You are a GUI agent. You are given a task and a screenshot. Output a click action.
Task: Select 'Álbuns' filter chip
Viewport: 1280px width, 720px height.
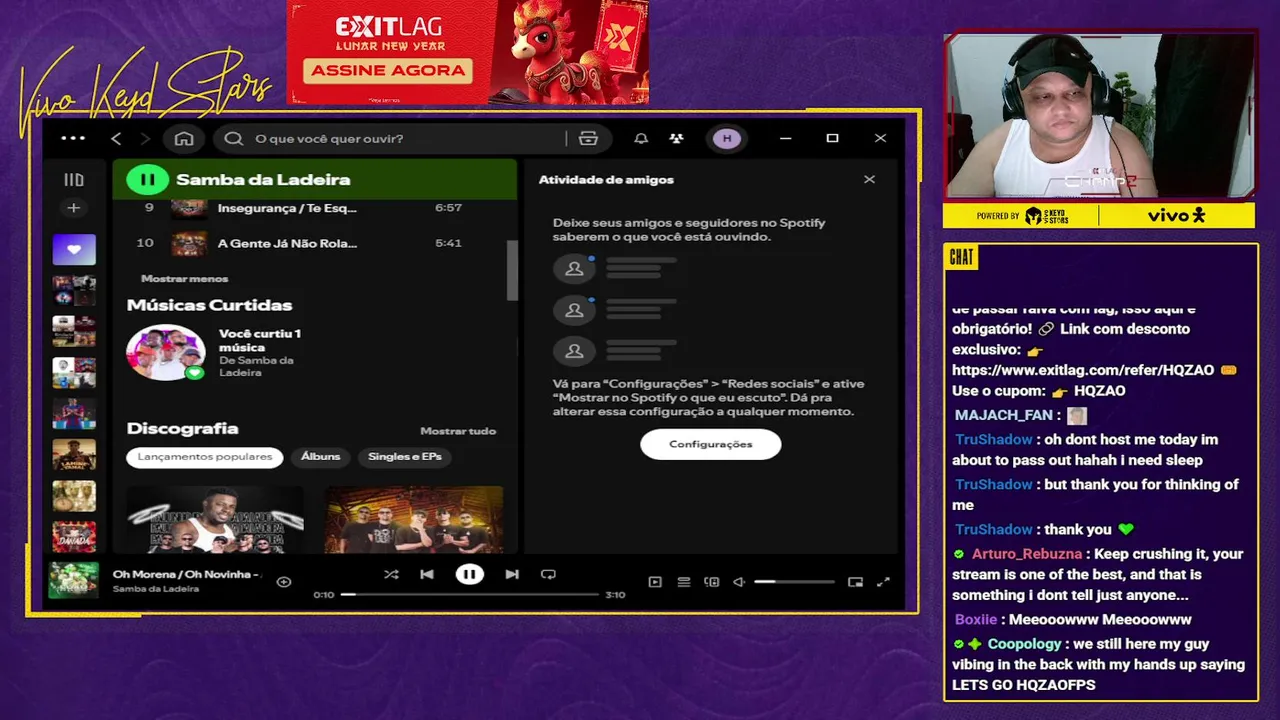321,457
